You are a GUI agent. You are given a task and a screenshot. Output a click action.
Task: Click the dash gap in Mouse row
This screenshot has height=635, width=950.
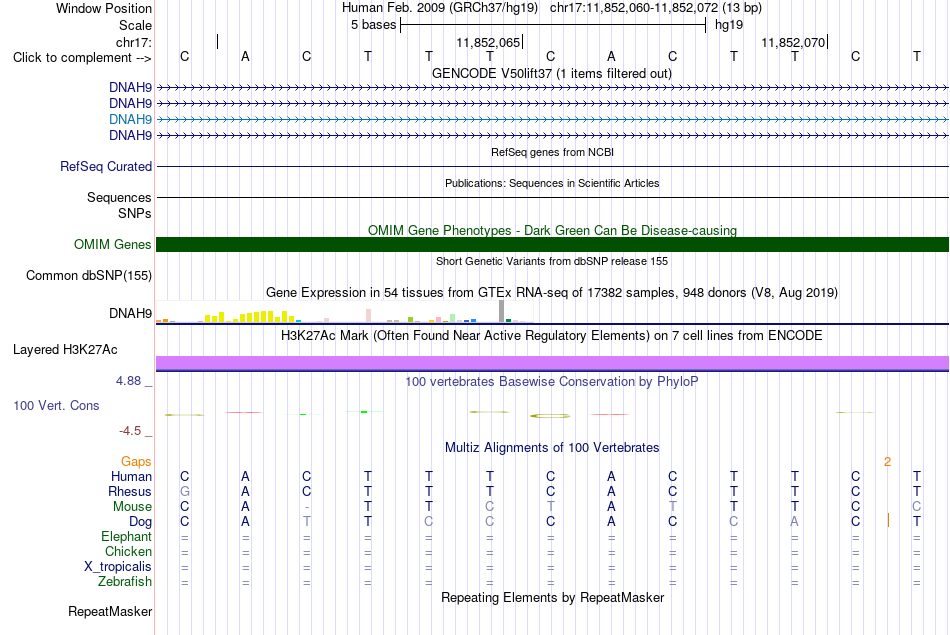307,507
